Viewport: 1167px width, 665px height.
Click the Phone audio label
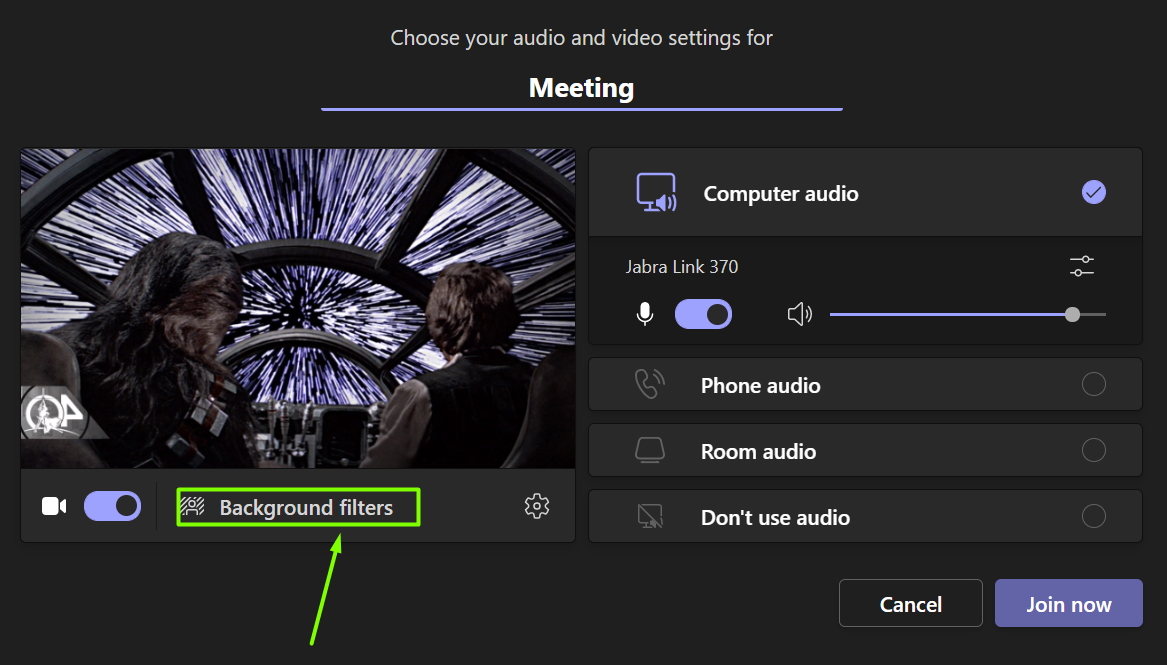761,385
